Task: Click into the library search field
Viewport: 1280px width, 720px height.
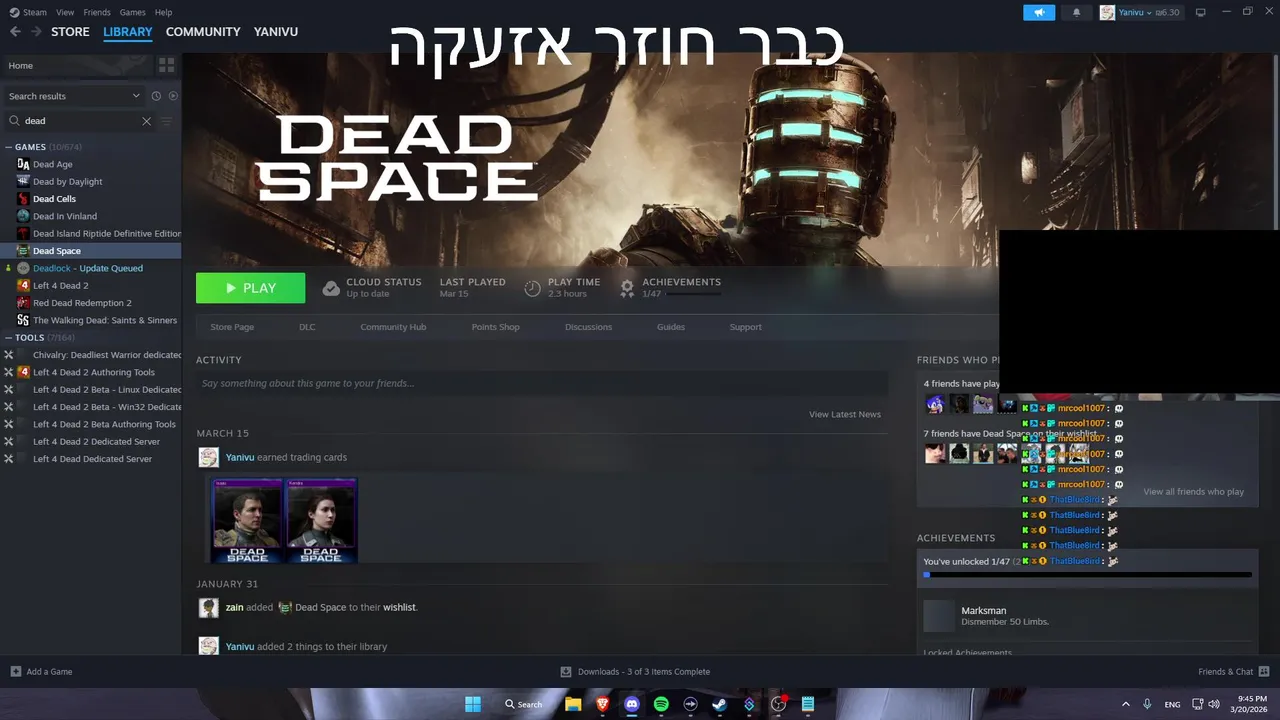Action: 80,121
